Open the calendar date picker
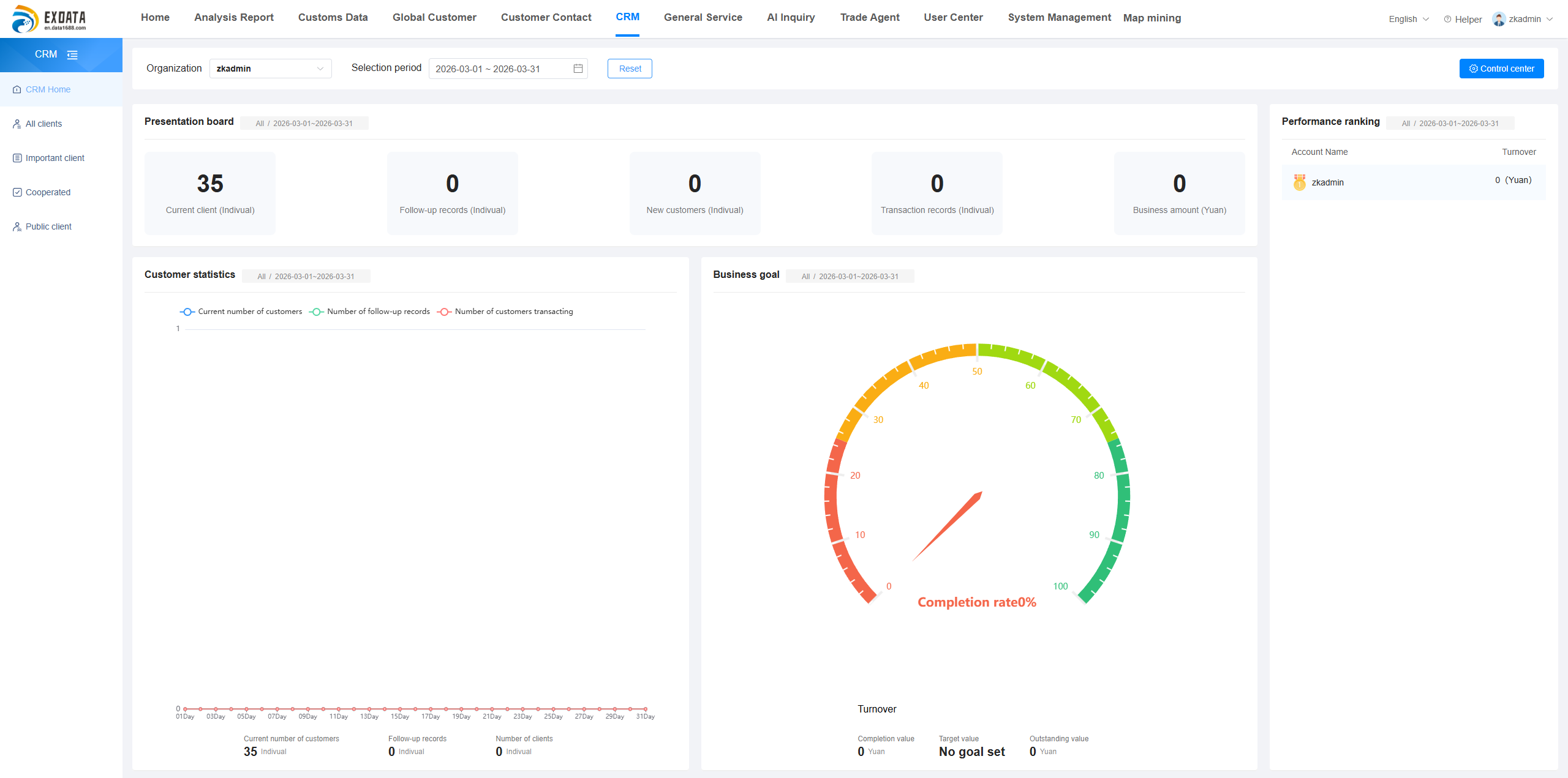Screen dimensions: 1568x778 point(576,69)
